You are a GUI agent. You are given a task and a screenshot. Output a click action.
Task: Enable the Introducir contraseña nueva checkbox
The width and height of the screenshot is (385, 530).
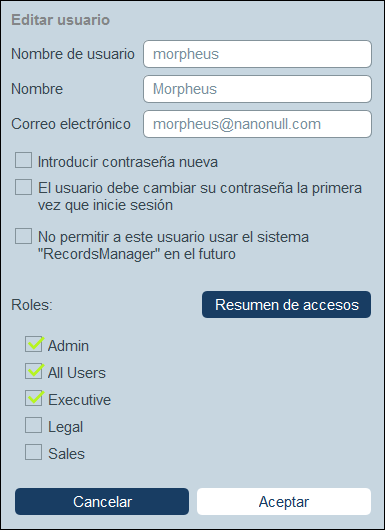click(23, 160)
